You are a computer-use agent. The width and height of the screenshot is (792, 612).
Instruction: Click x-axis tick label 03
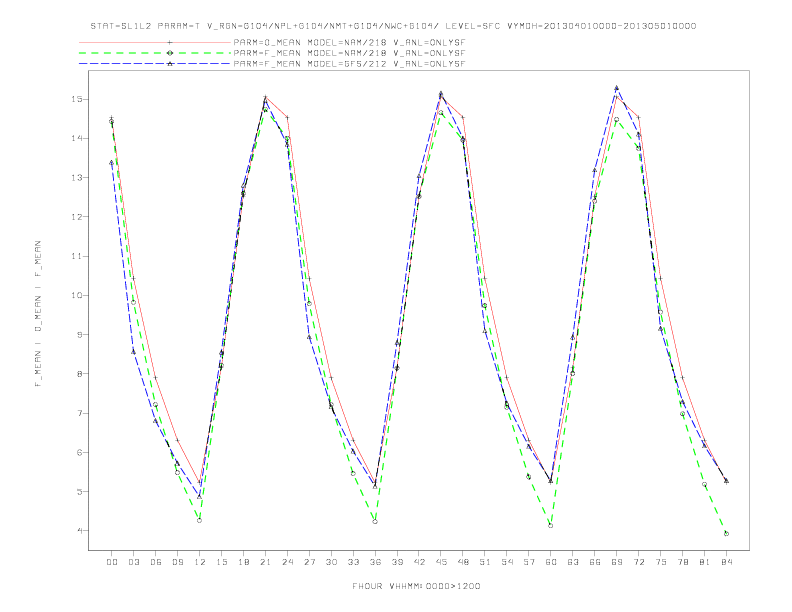(x=133, y=562)
